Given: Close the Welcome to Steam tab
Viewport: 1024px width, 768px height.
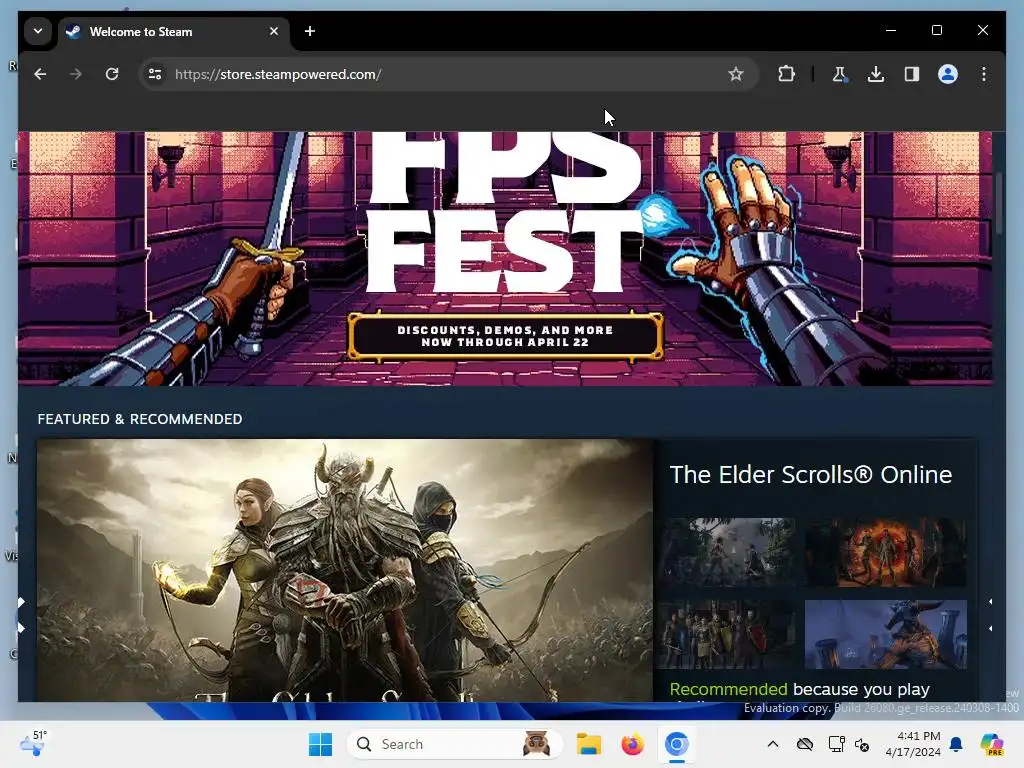Looking at the screenshot, I should coord(274,31).
